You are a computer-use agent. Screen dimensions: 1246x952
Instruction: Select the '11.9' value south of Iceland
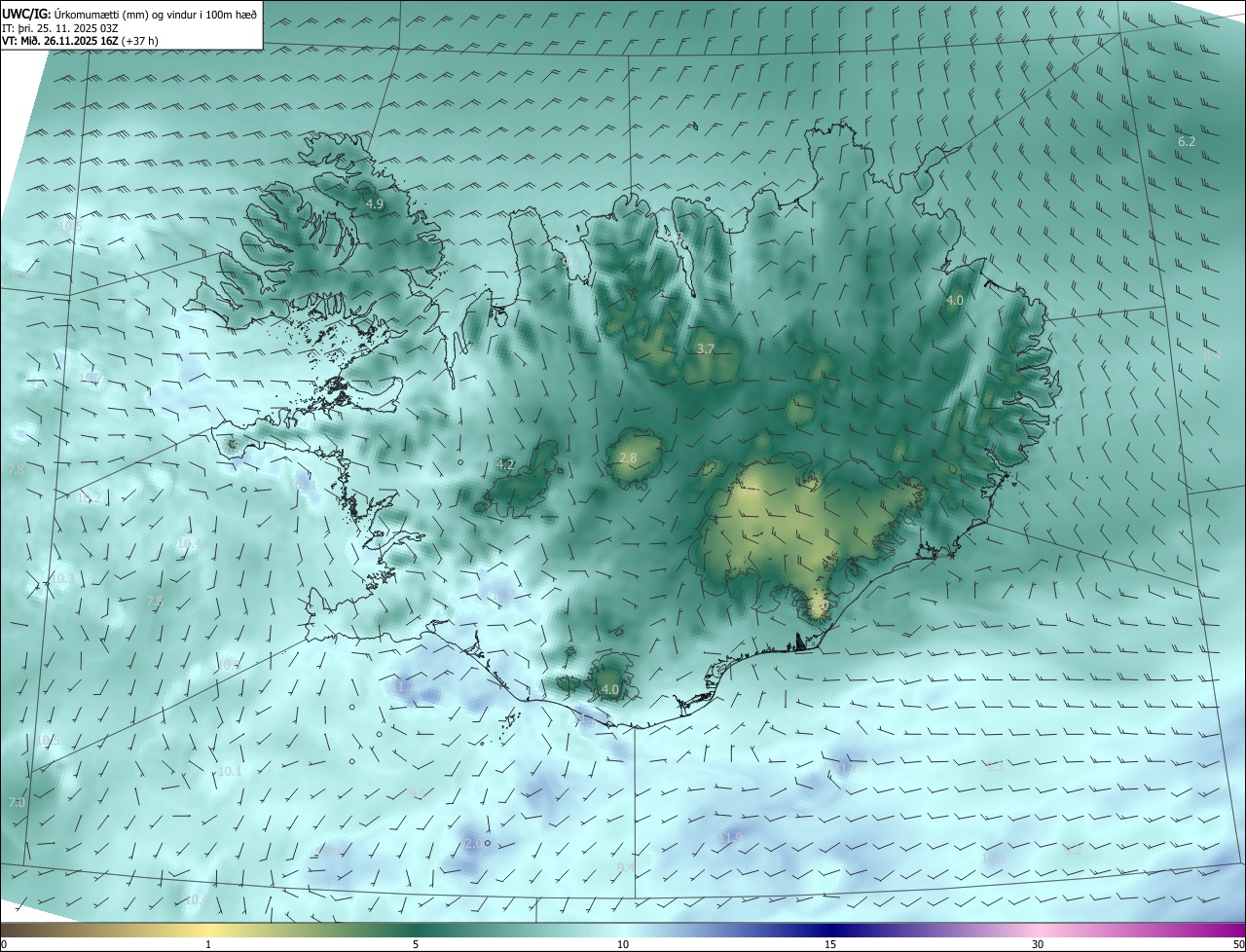(x=730, y=837)
